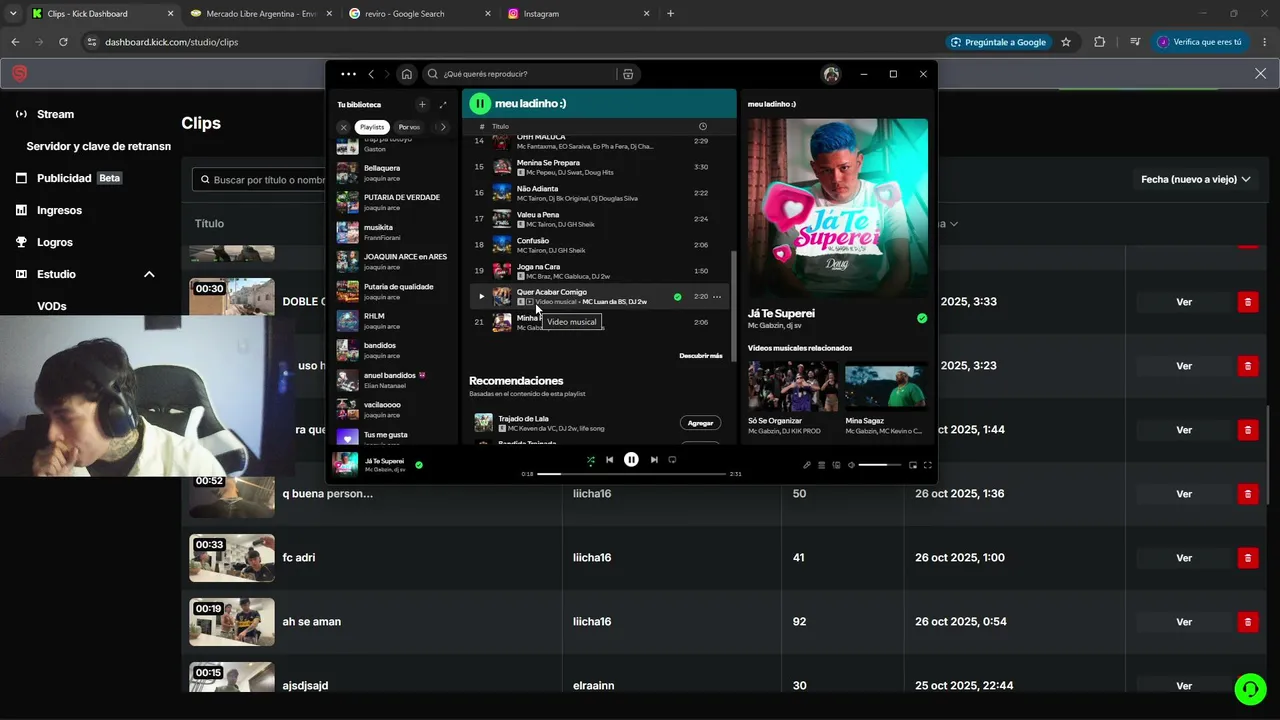Image resolution: width=1280 pixels, height=720 pixels.
Task: Toggle repeat mode in the Spotify player
Action: 672,460
